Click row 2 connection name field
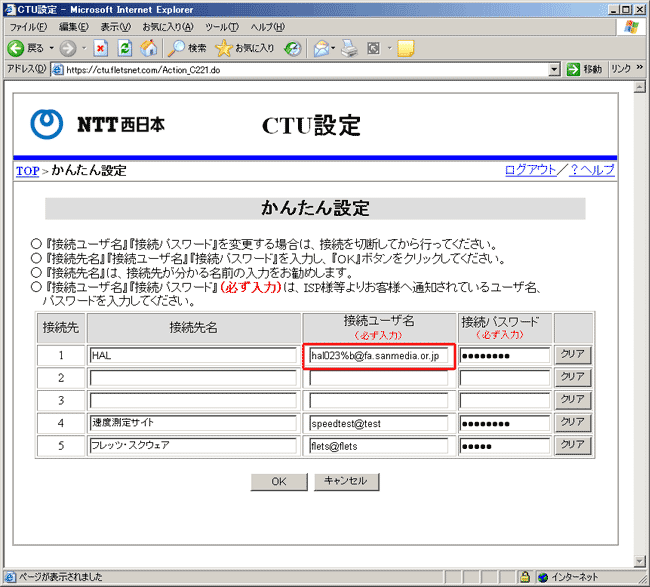This screenshot has width=650, height=587. click(x=193, y=378)
